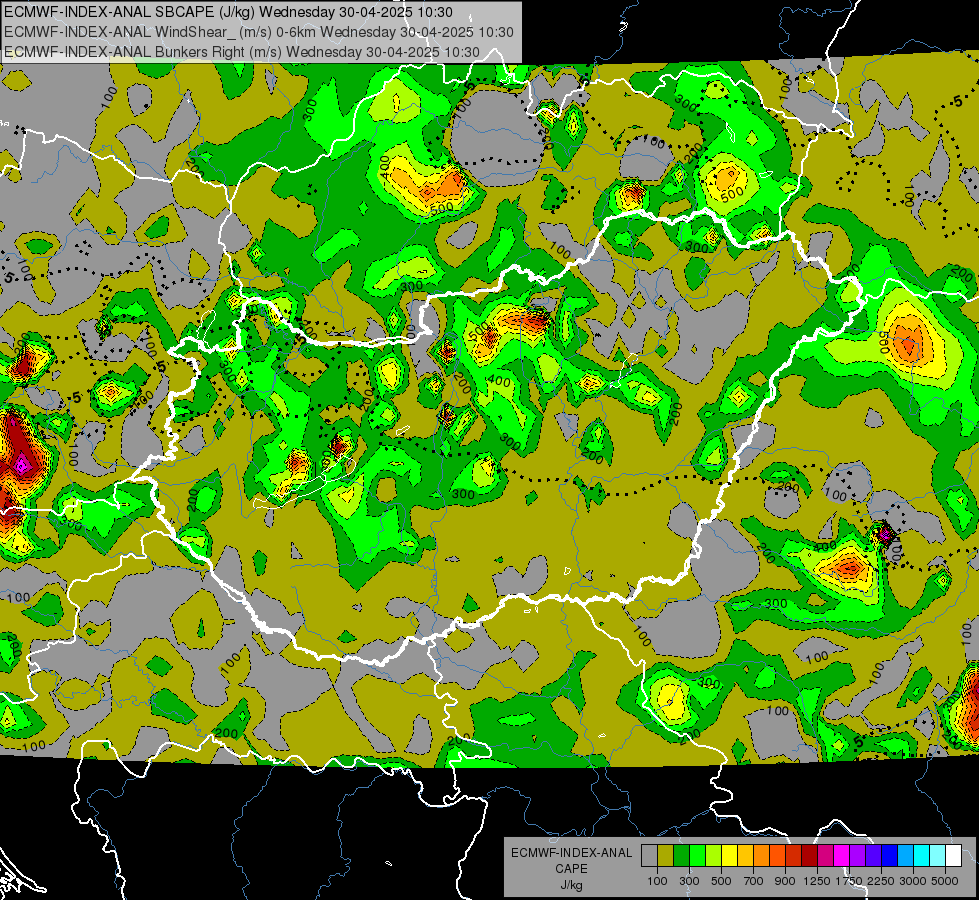Click the legend value 1750
Viewport: 979px width, 900px height.
(849, 881)
